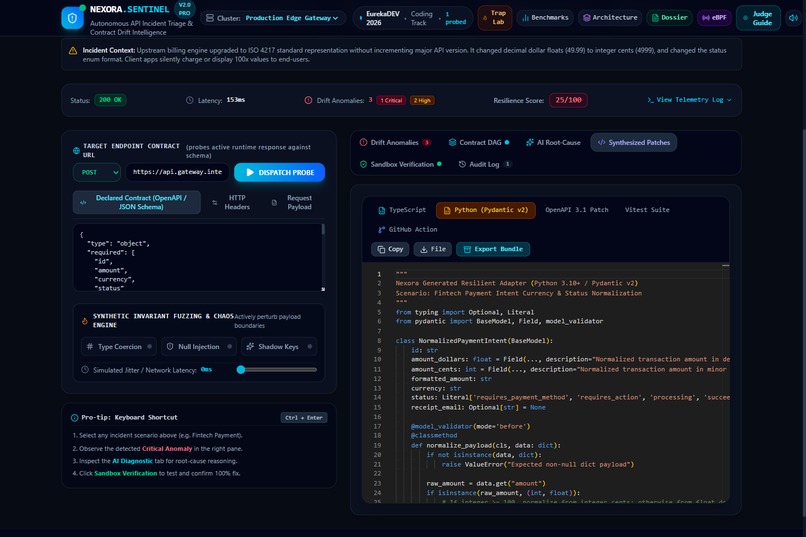Viewport: 806px width, 537px height.
Task: Click the AI Diagnostic link in the pro-tip
Action: [x=133, y=461]
